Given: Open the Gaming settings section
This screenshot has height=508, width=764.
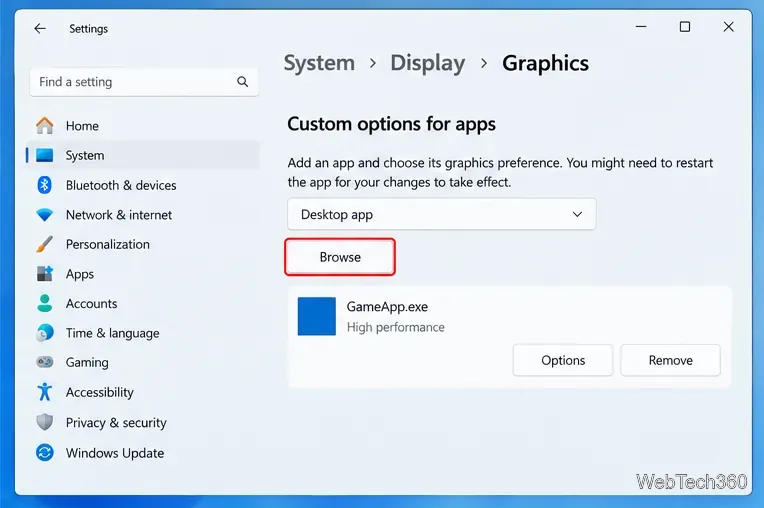Looking at the screenshot, I should pyautogui.click(x=143, y=362).
